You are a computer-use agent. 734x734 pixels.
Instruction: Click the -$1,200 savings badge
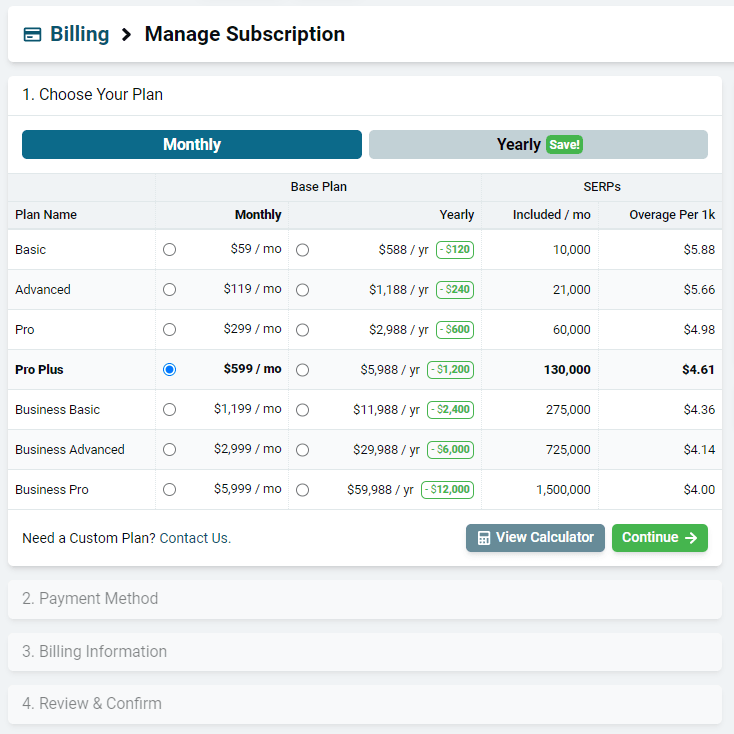(450, 370)
